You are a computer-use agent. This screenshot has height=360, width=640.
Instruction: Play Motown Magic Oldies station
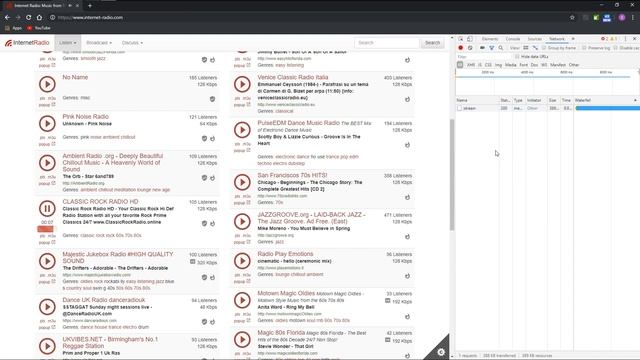pos(242,300)
